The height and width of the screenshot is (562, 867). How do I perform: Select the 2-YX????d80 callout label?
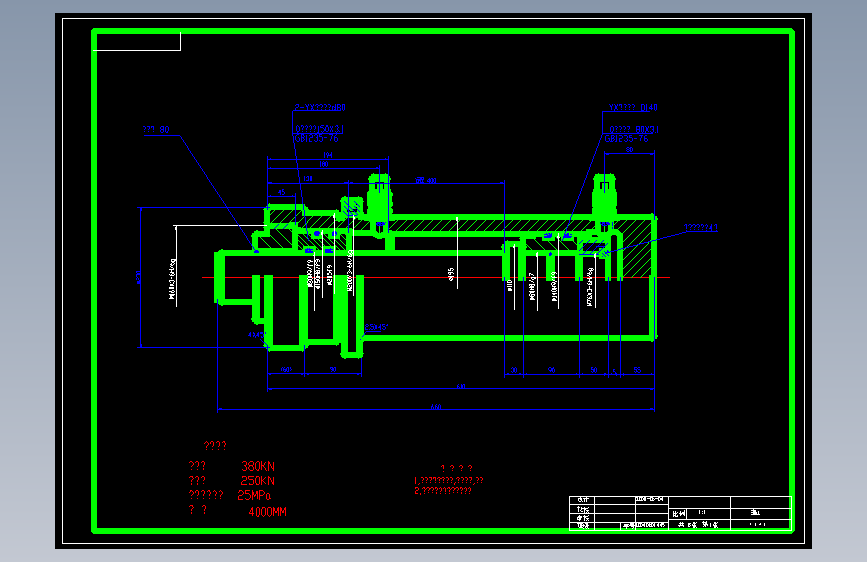(320, 107)
